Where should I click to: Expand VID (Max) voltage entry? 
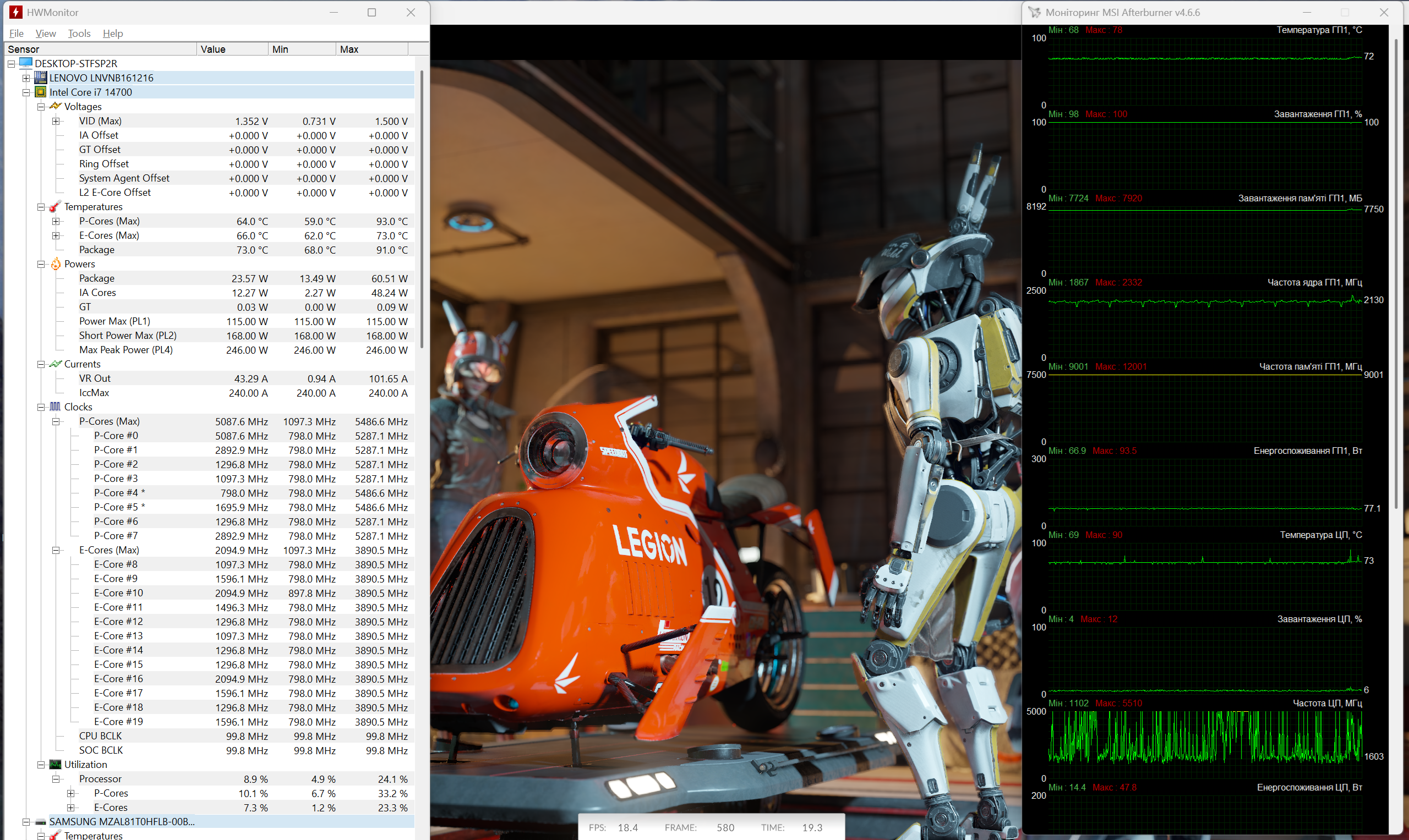[x=56, y=121]
